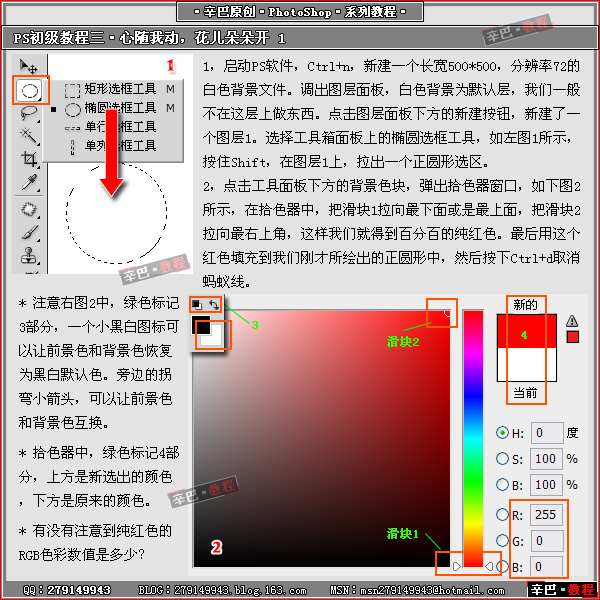
Task: Click the right hue slider arrow handle
Action: click(489, 566)
